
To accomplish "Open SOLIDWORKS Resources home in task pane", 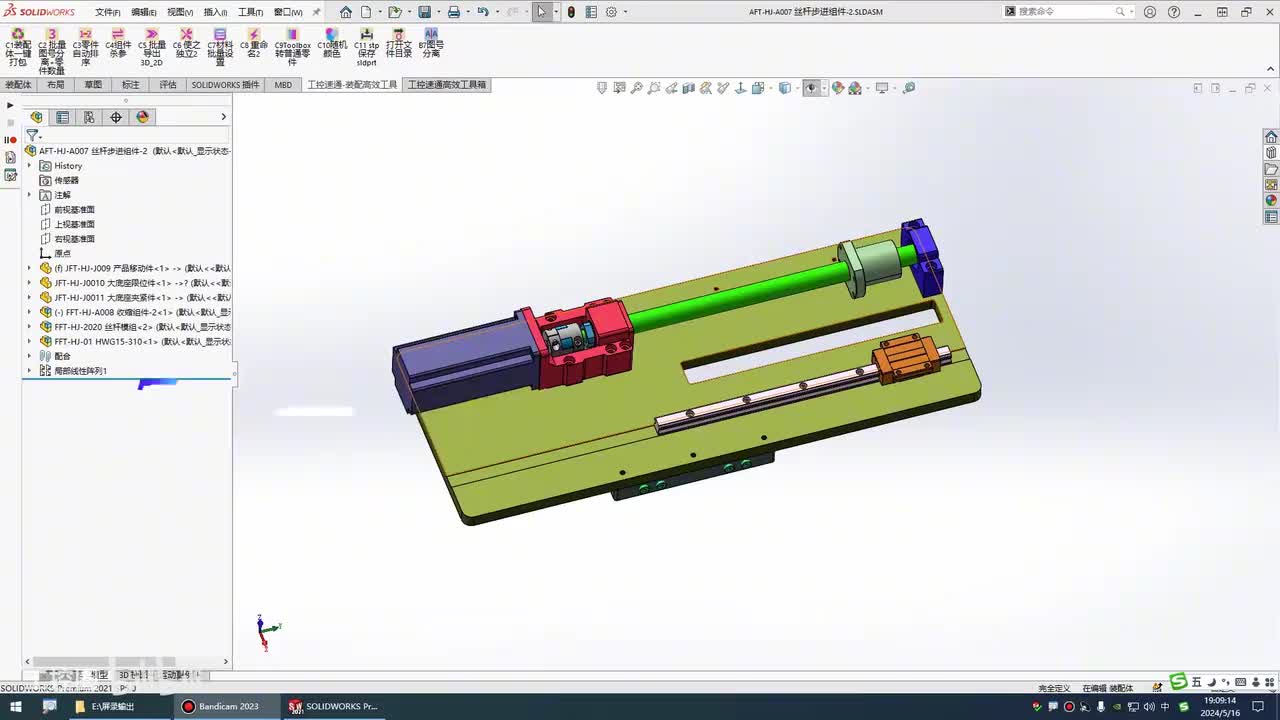I will (x=1271, y=137).
